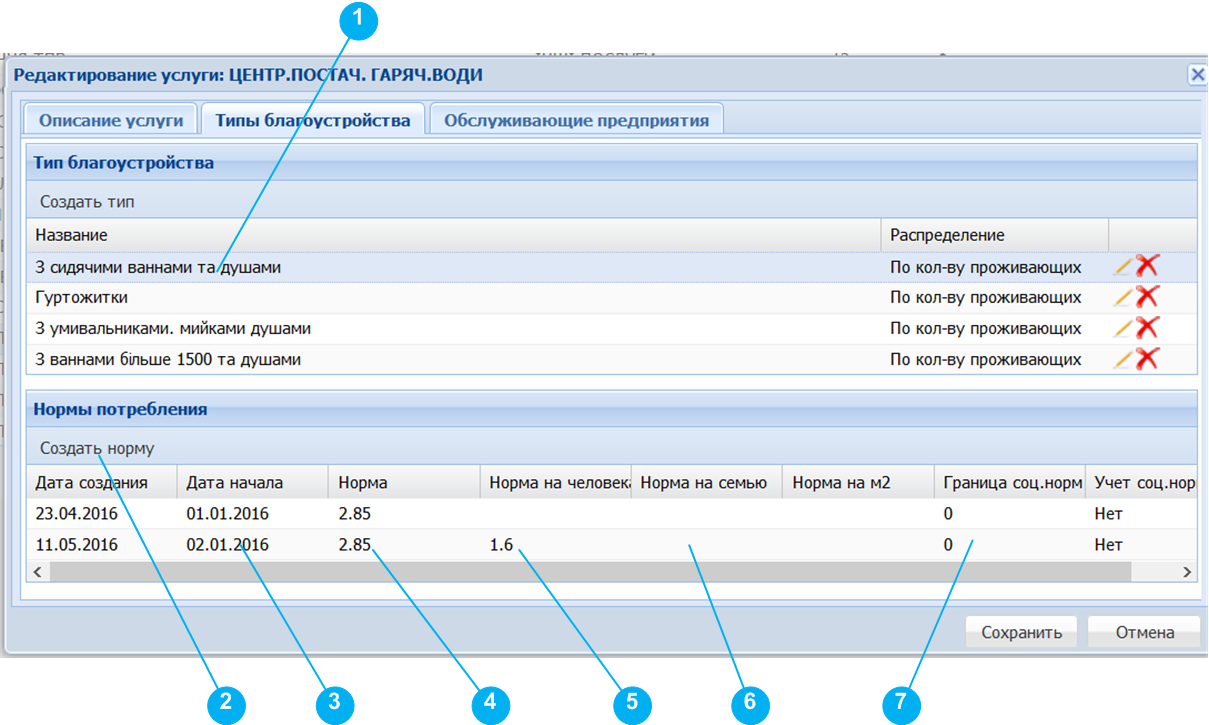The width and height of the screenshot is (1209, 725).
Task: Click the creation date 11.05.2016
Action: (77, 545)
